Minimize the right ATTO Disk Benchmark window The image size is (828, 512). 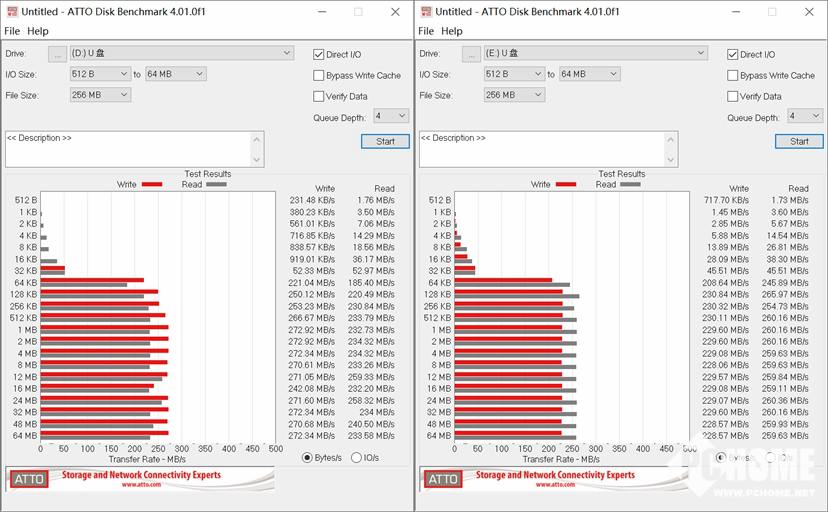[736, 12]
